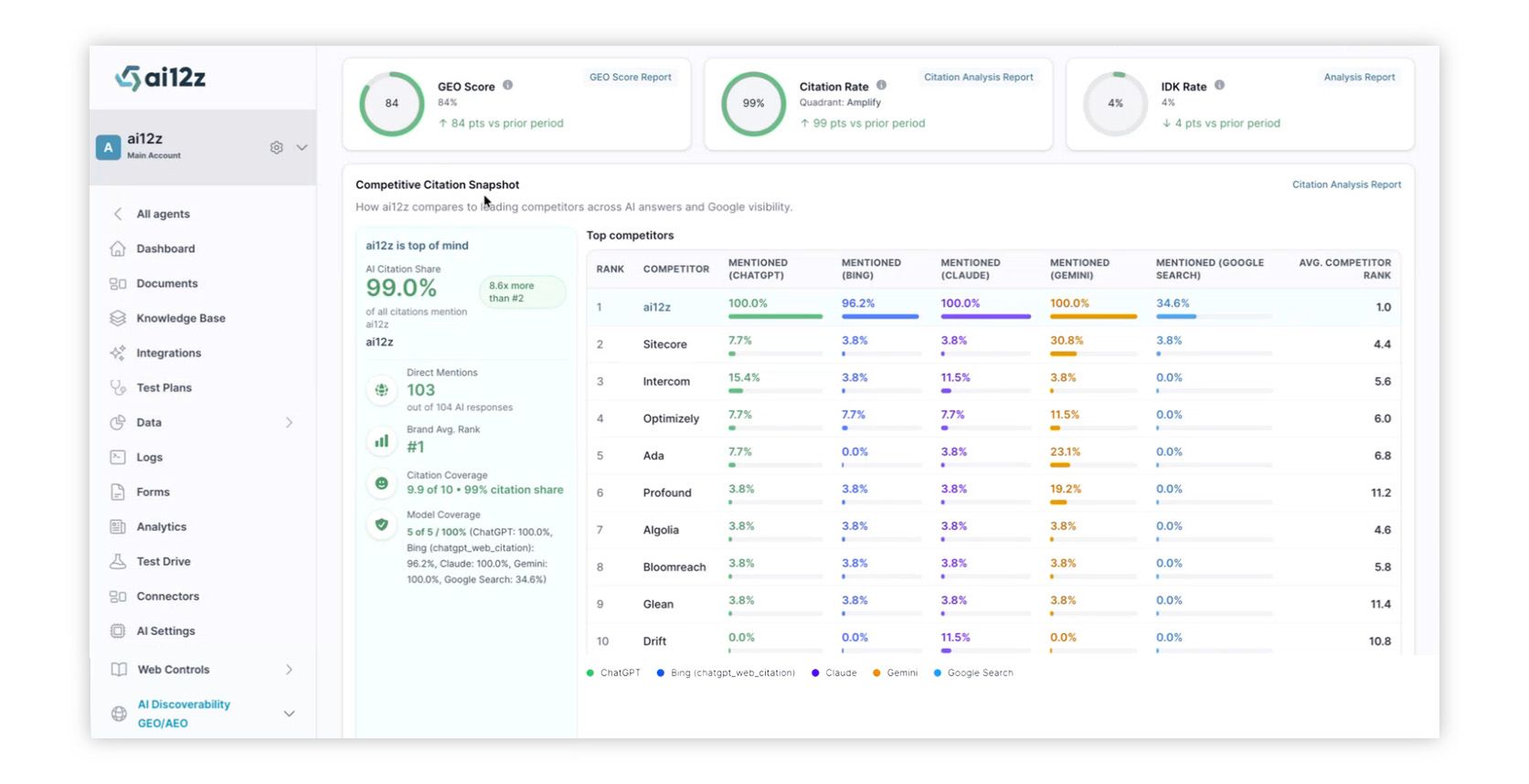This screenshot has width=1529, height=784.
Task: Expand the Web Controls submenu arrow
Action: point(289,670)
